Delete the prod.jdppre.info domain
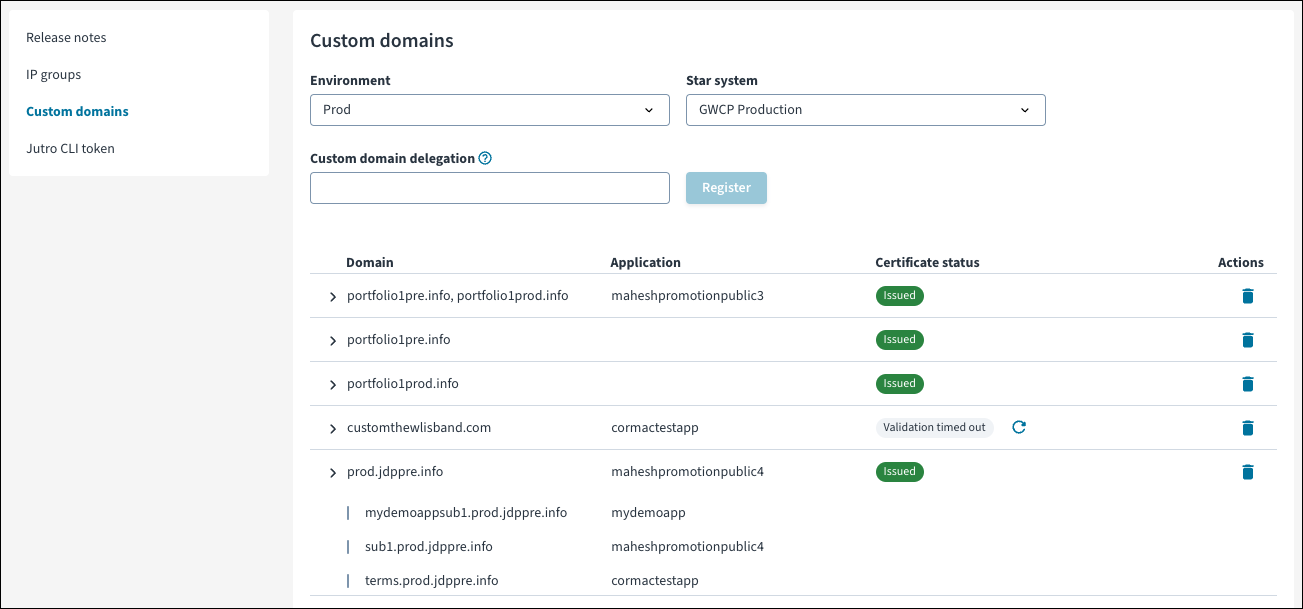Image resolution: width=1303 pixels, height=609 pixels. [1247, 472]
